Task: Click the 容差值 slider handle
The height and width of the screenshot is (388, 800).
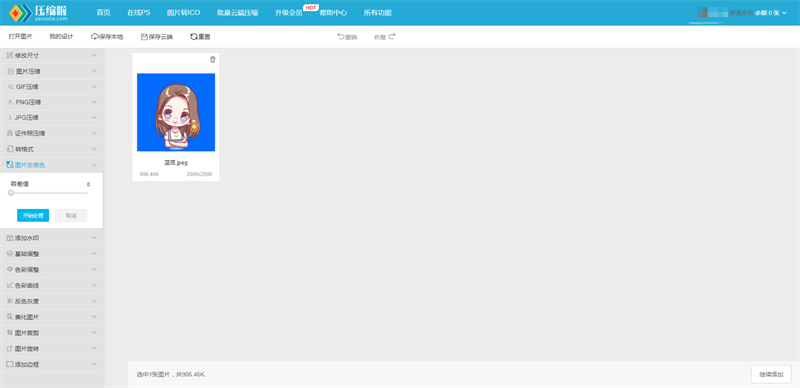Action: (11, 193)
